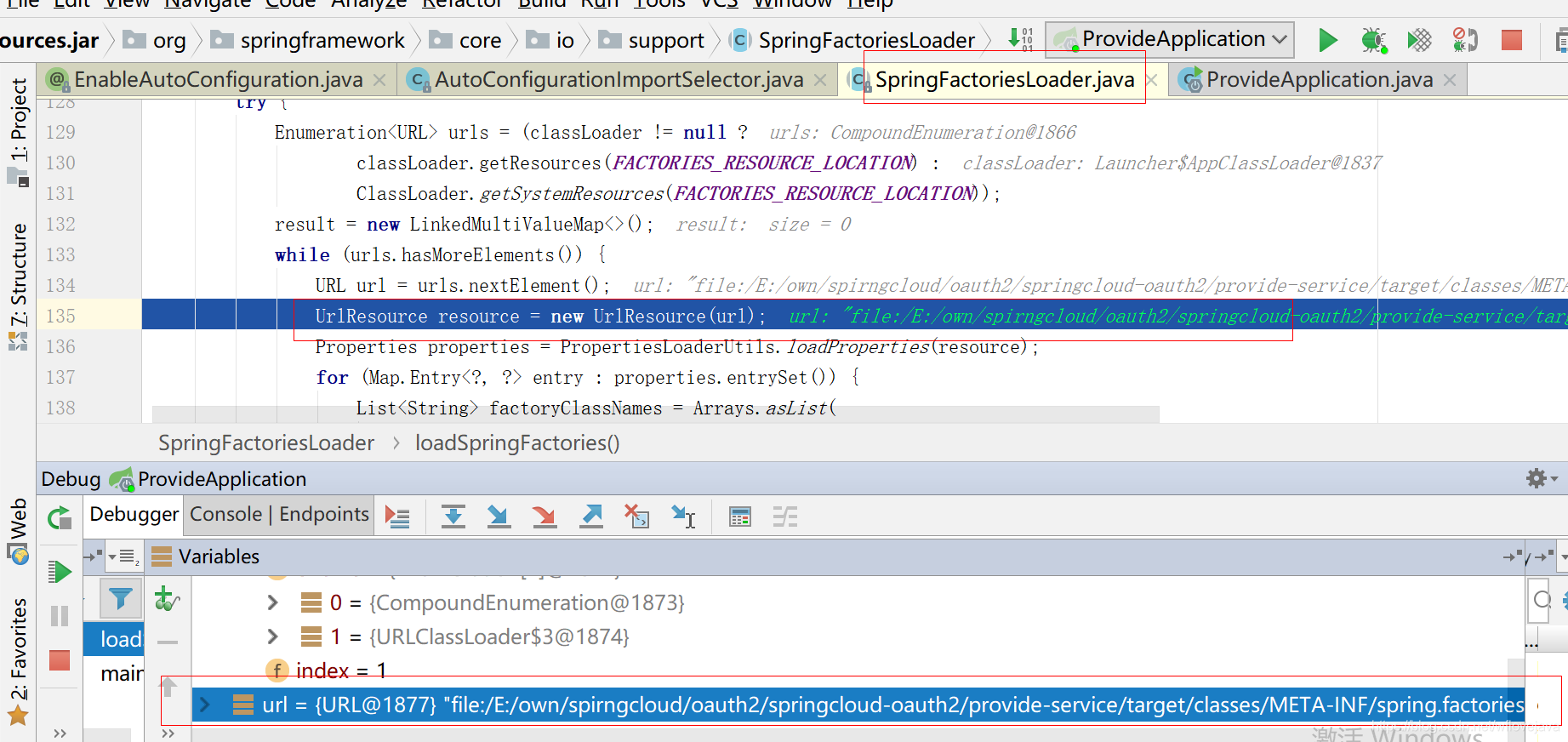The image size is (1568, 742).
Task: Resume program in the Debug sidebar
Action: 60,572
